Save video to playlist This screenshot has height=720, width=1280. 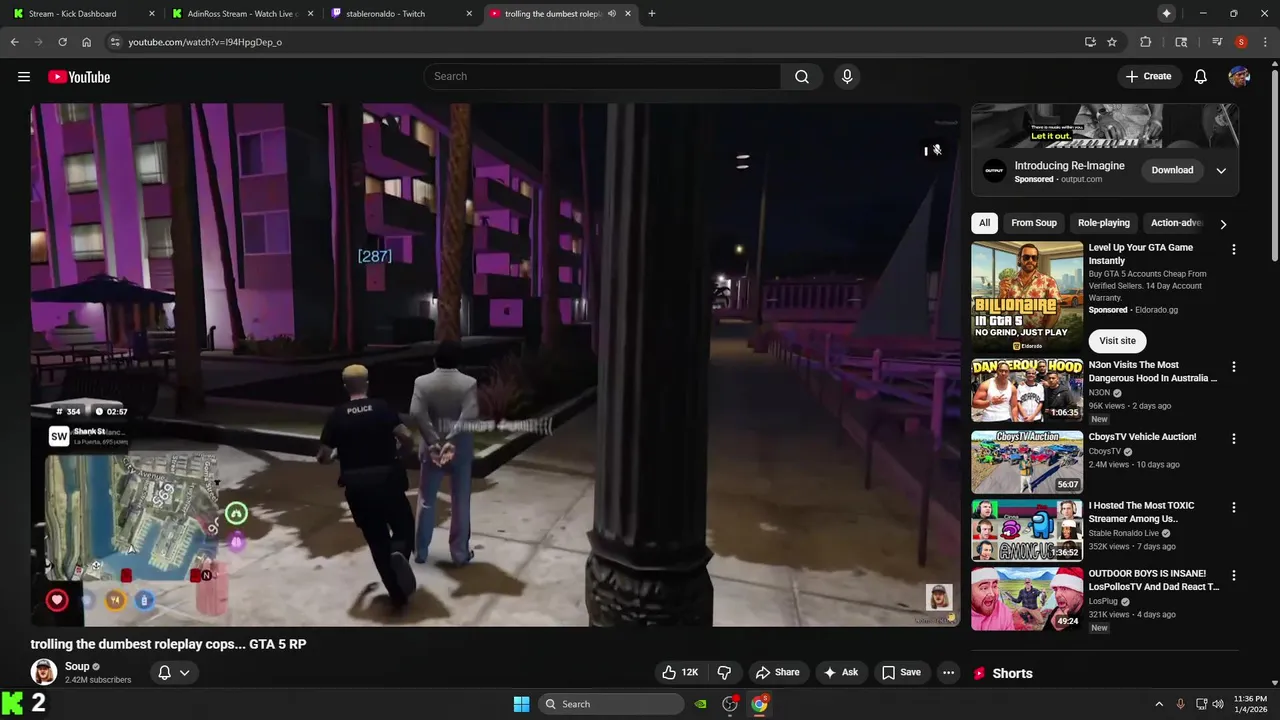coord(901,672)
